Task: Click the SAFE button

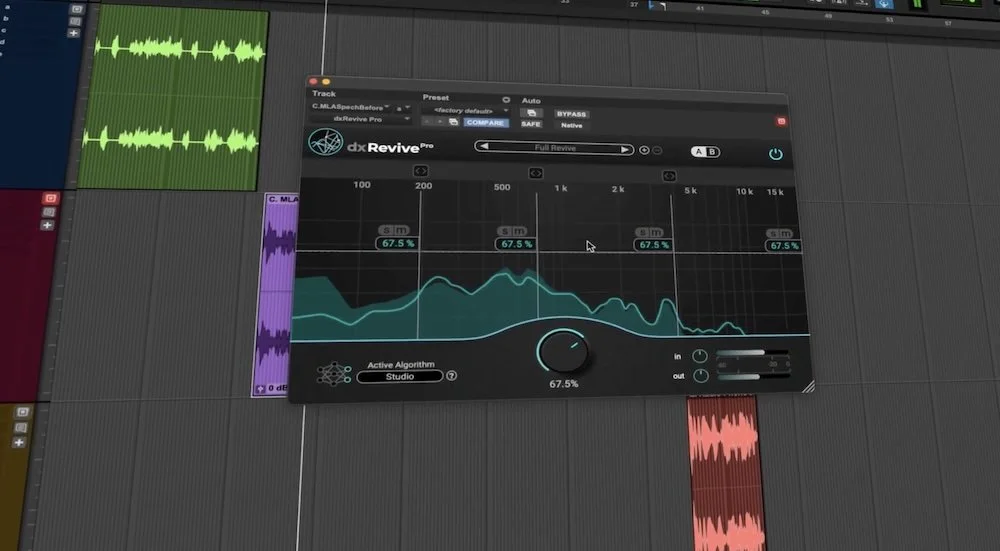Action: 531,124
